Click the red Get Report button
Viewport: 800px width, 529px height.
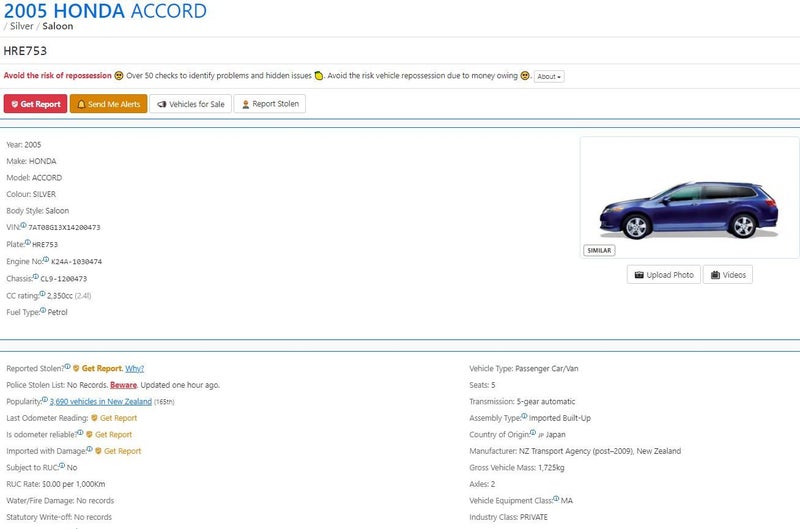click(x=35, y=104)
